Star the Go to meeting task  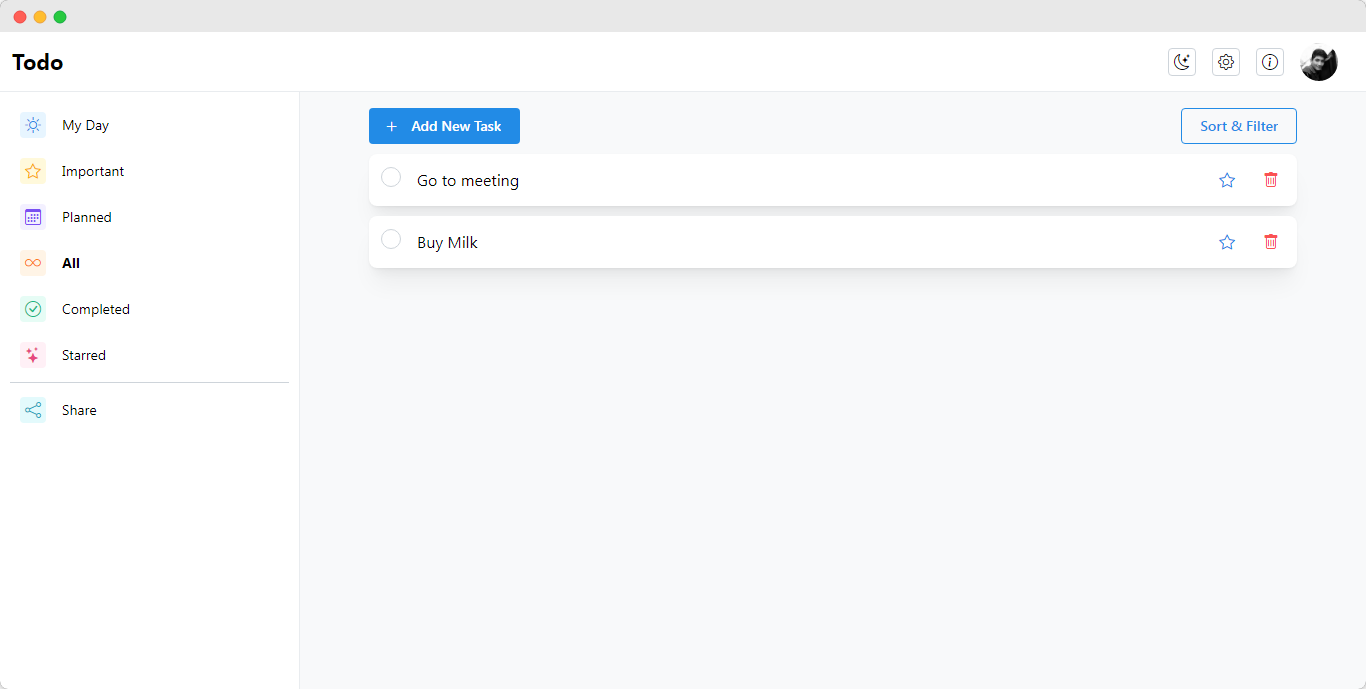[x=1227, y=180]
